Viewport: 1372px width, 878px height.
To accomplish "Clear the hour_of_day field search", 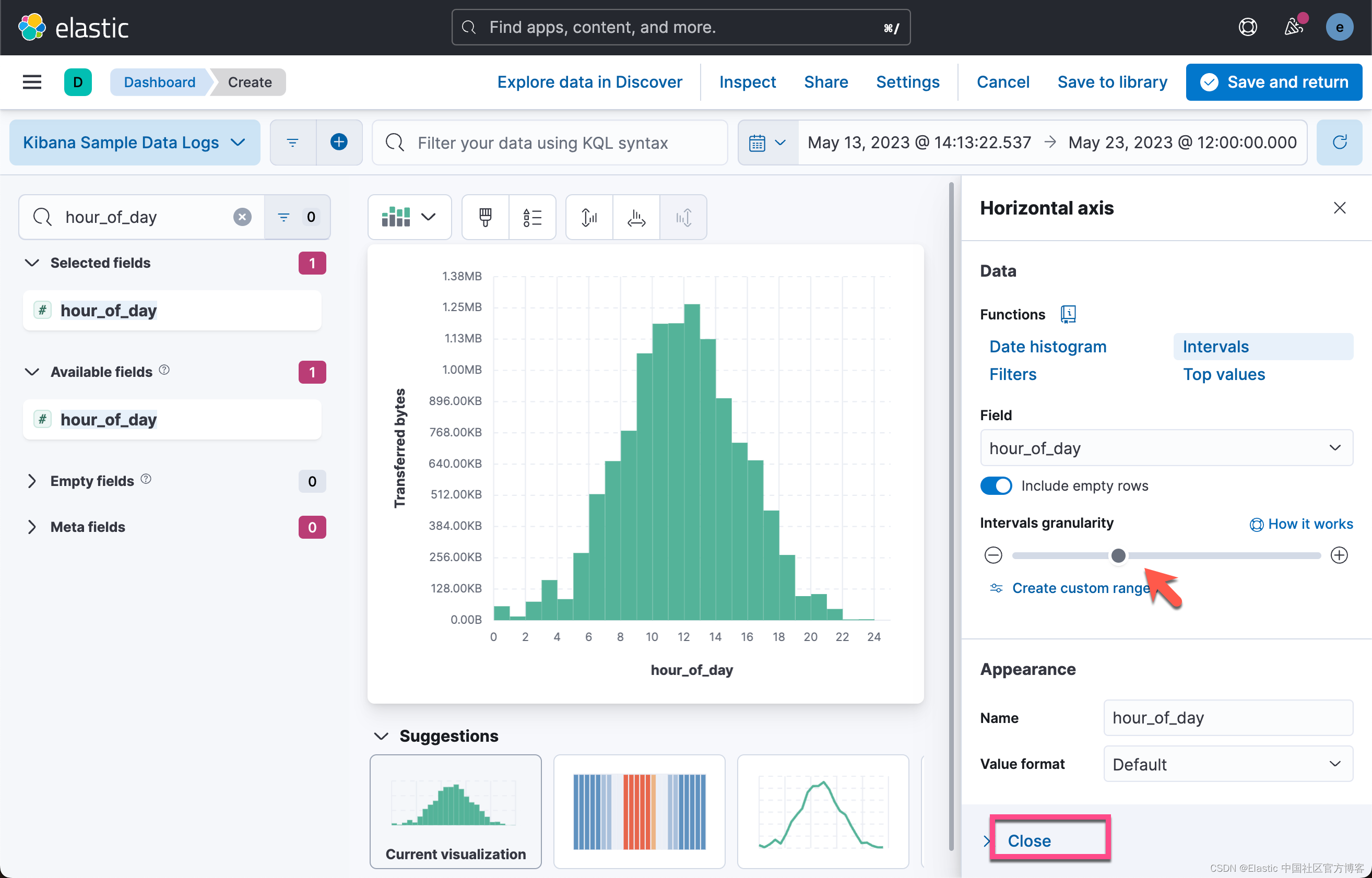I will [x=242, y=217].
